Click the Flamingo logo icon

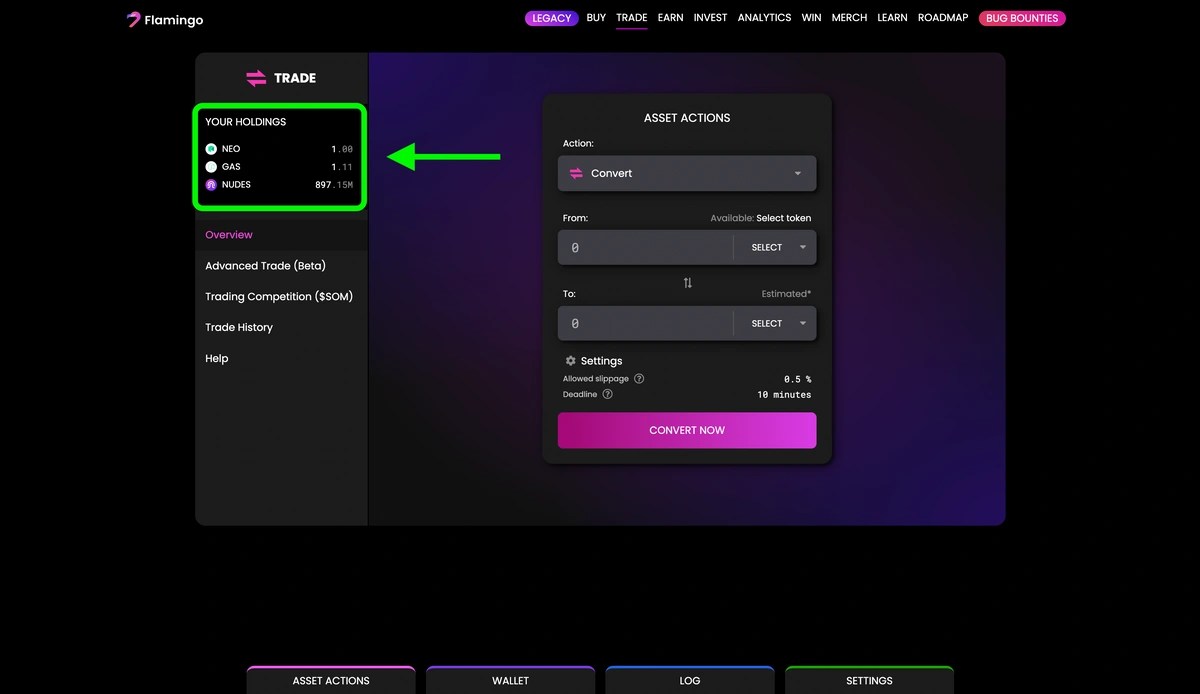coord(133,18)
